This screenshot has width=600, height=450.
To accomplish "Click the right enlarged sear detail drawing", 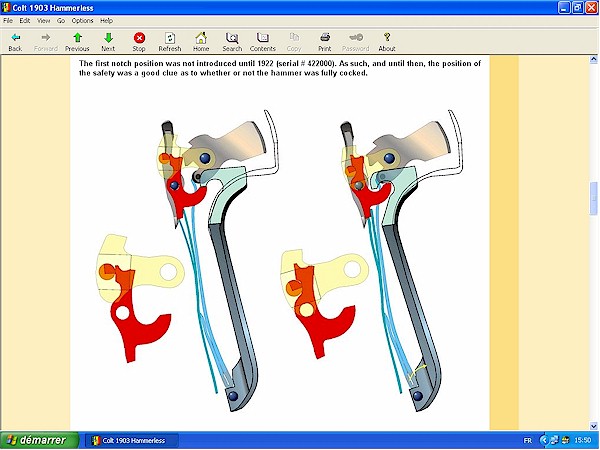I will [x=324, y=303].
